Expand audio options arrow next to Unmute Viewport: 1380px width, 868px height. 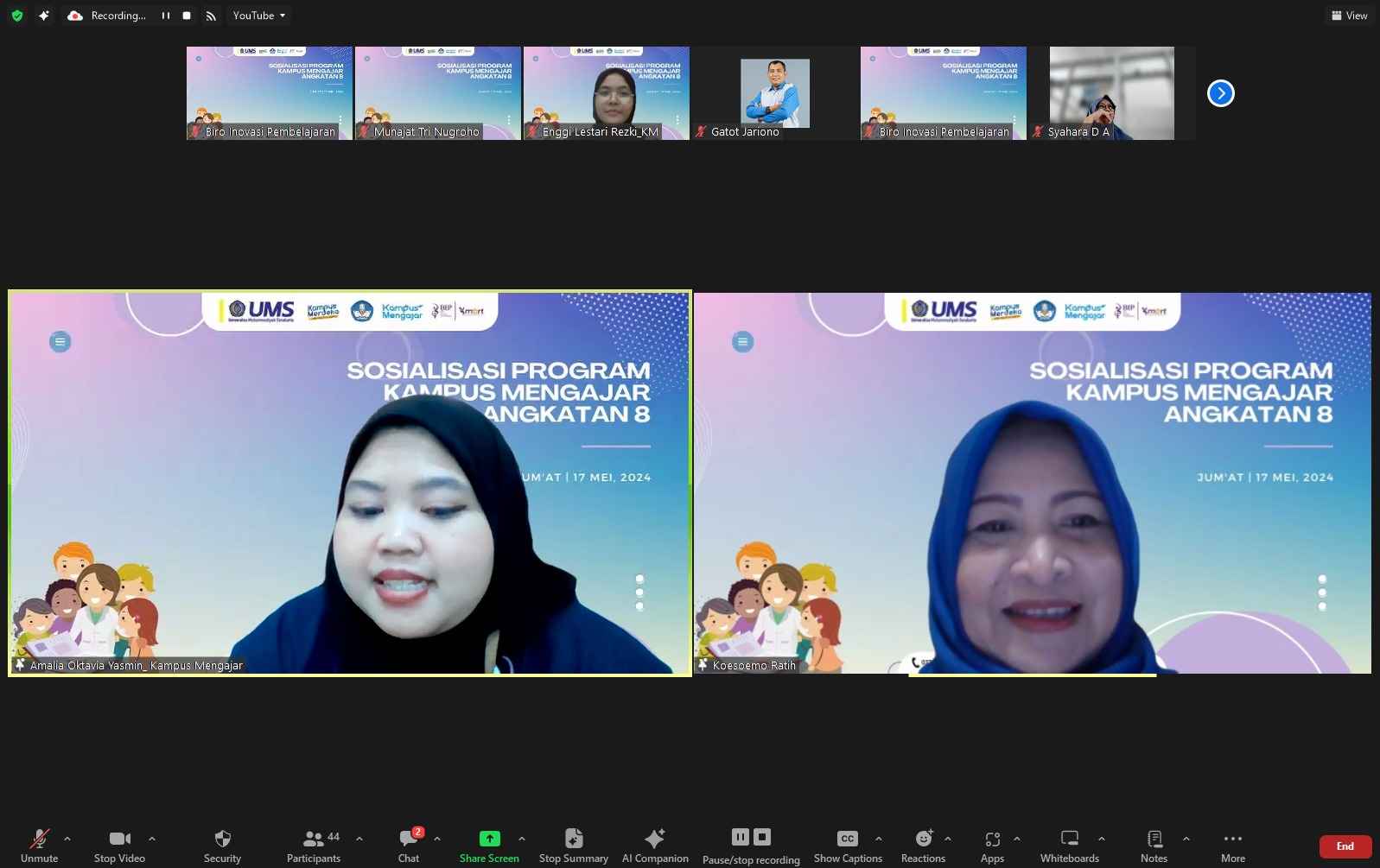pos(67,839)
